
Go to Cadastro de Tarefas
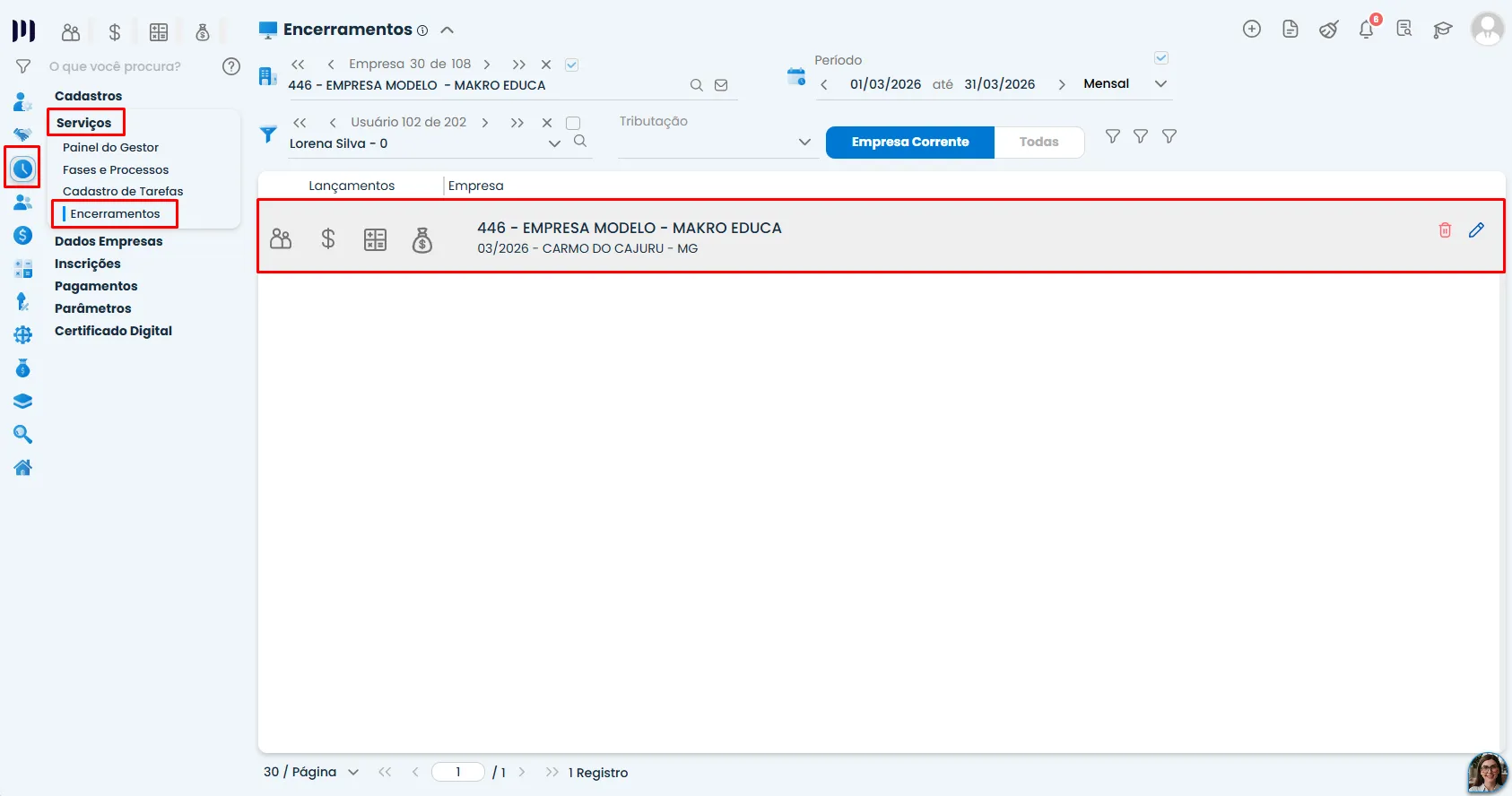123,191
